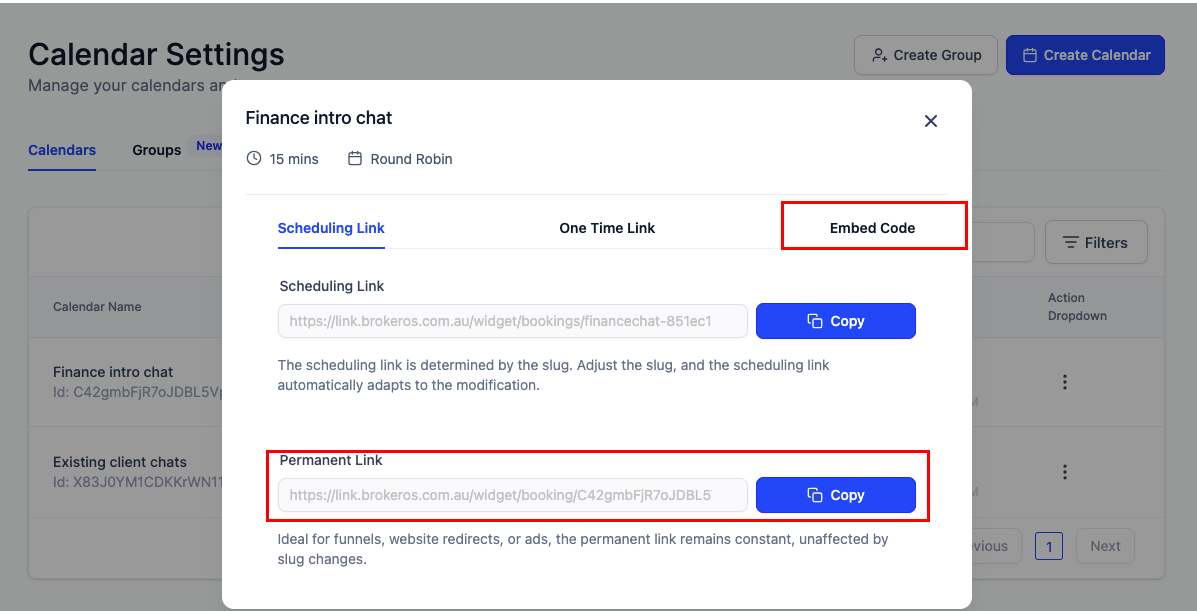Open the three-dot menu for Finance intro chat row
This screenshot has width=1197, height=611.
click(1065, 382)
